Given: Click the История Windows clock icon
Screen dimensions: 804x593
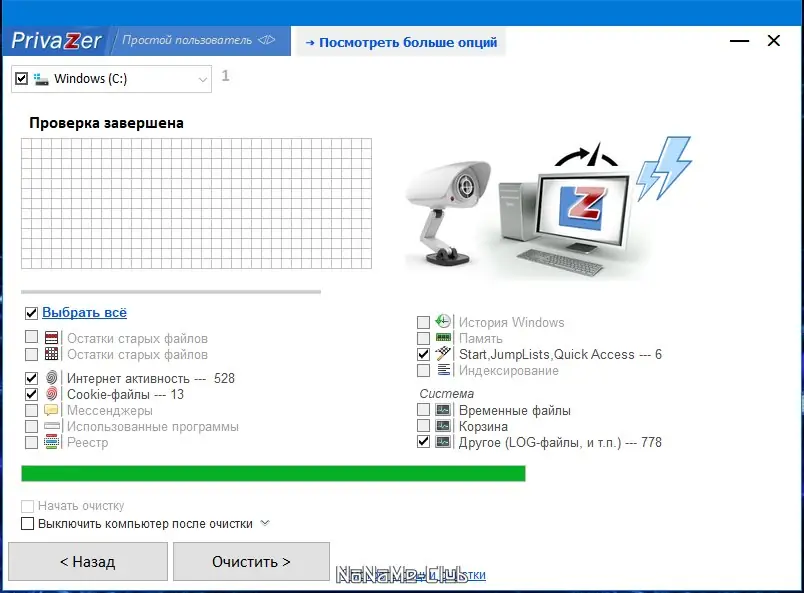Looking at the screenshot, I should (x=443, y=322).
